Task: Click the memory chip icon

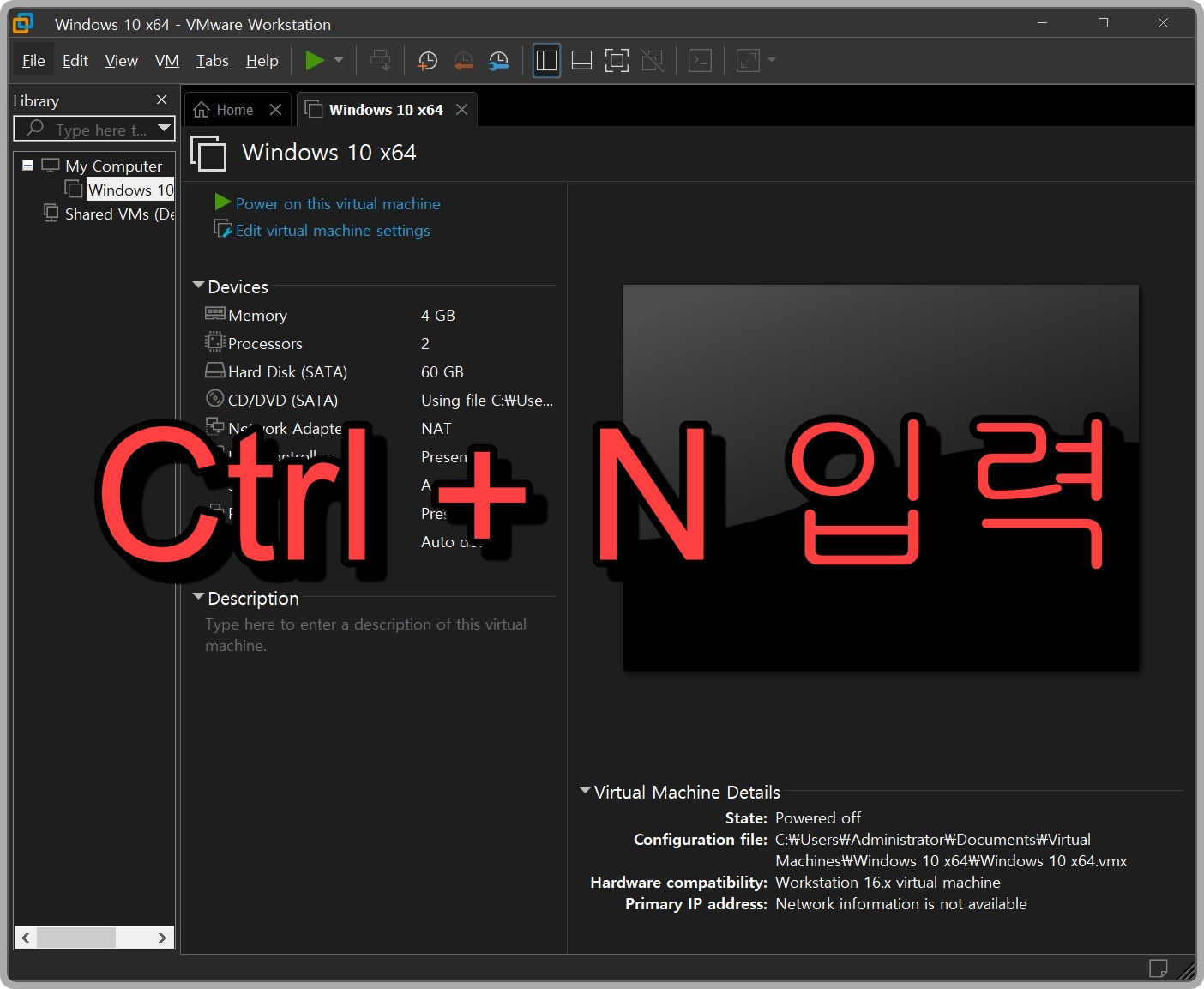Action: [x=214, y=313]
